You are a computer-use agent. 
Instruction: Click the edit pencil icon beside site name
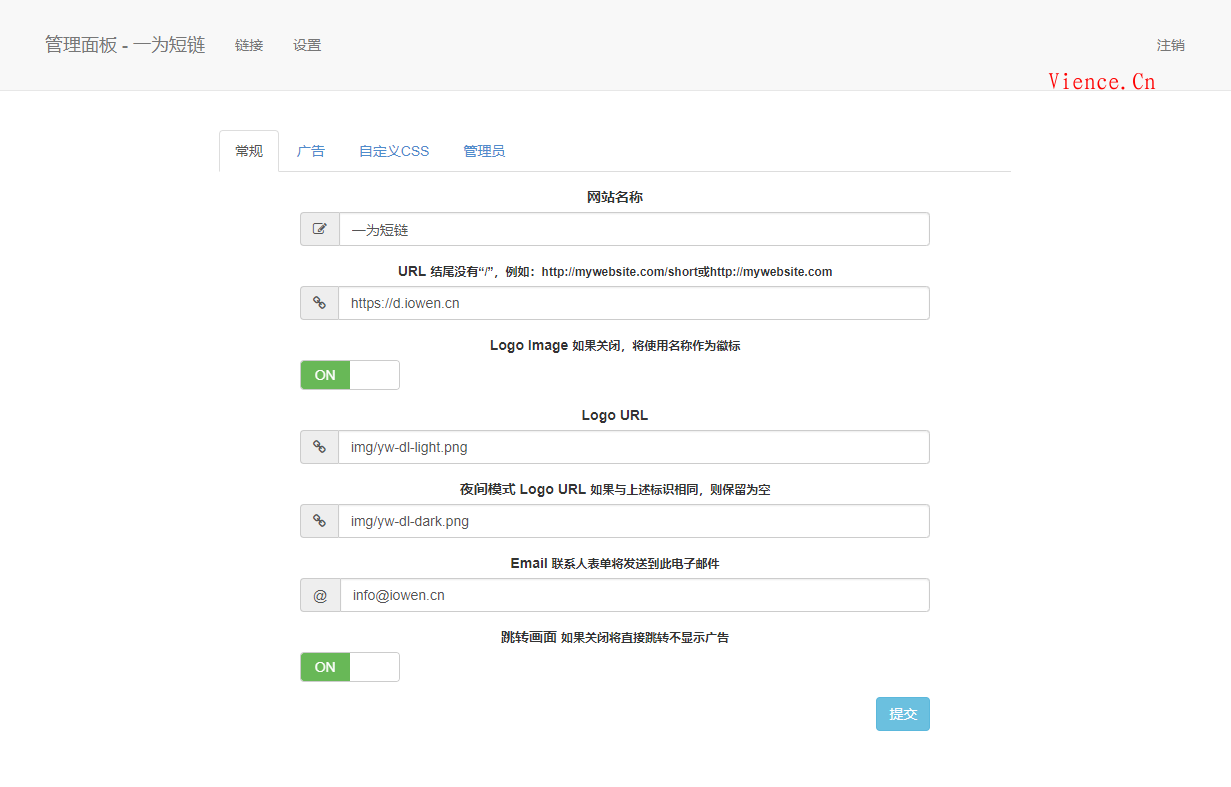point(319,229)
